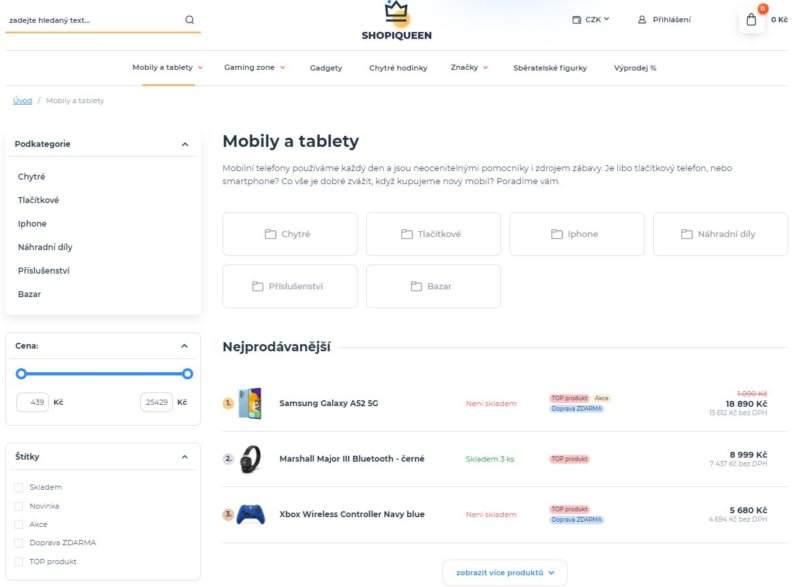The height and width of the screenshot is (587, 800).
Task: Open Samsung Galaxy A52 5G product link
Action: tap(329, 403)
